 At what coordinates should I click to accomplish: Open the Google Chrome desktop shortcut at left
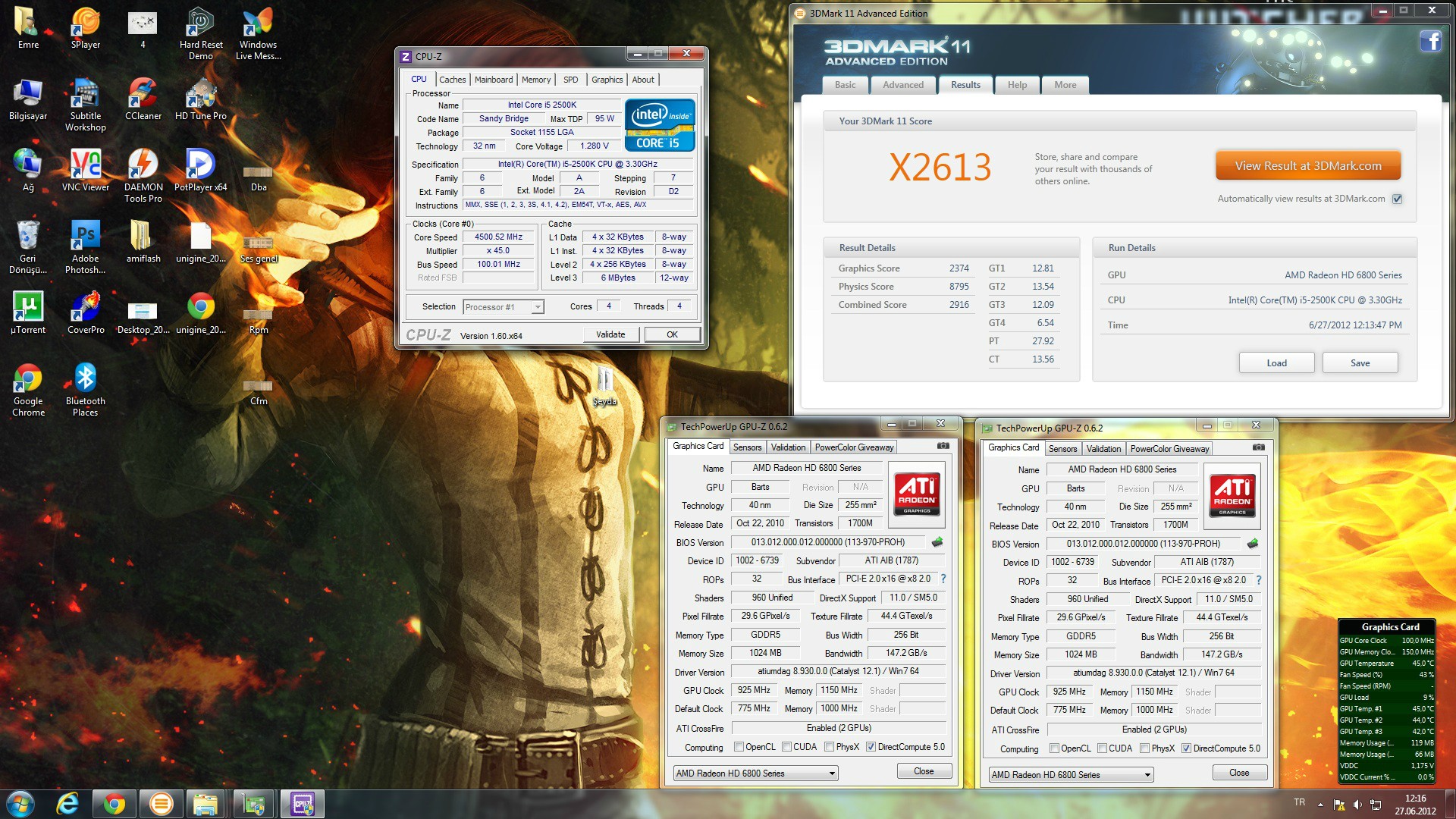pyautogui.click(x=28, y=391)
